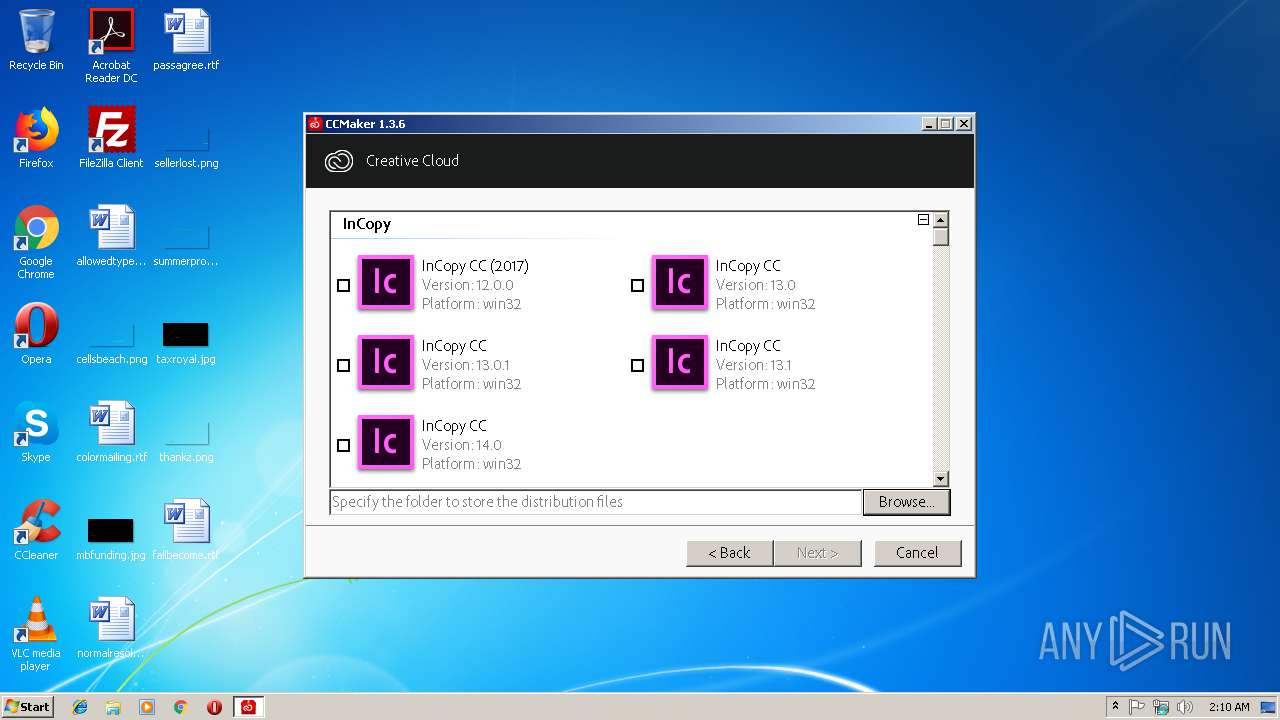Select the passagree.rtf desktop file
The width and height of the screenshot is (1280, 720).
[186, 40]
